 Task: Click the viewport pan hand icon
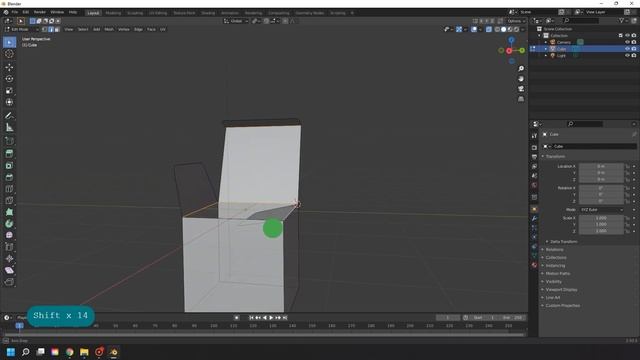click(521, 79)
